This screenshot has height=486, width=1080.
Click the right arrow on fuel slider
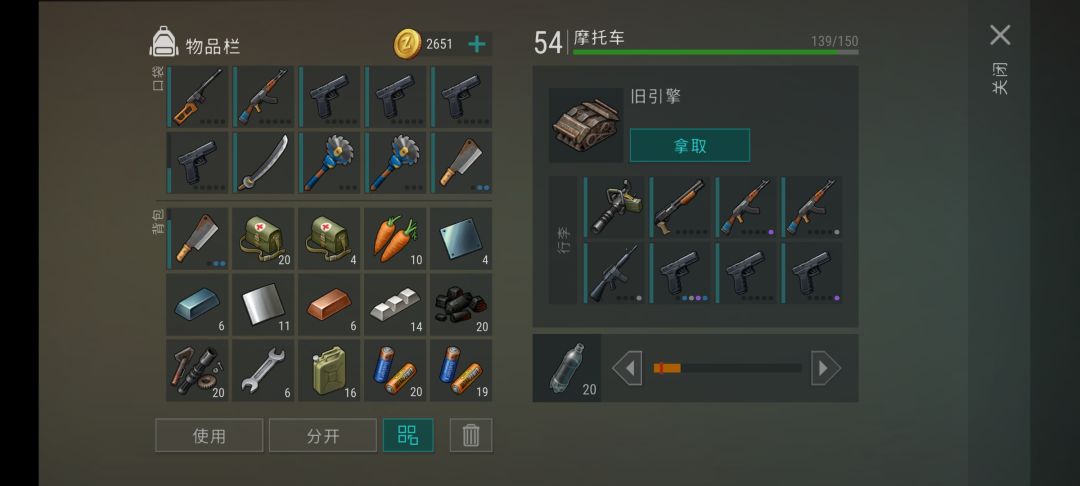point(826,368)
